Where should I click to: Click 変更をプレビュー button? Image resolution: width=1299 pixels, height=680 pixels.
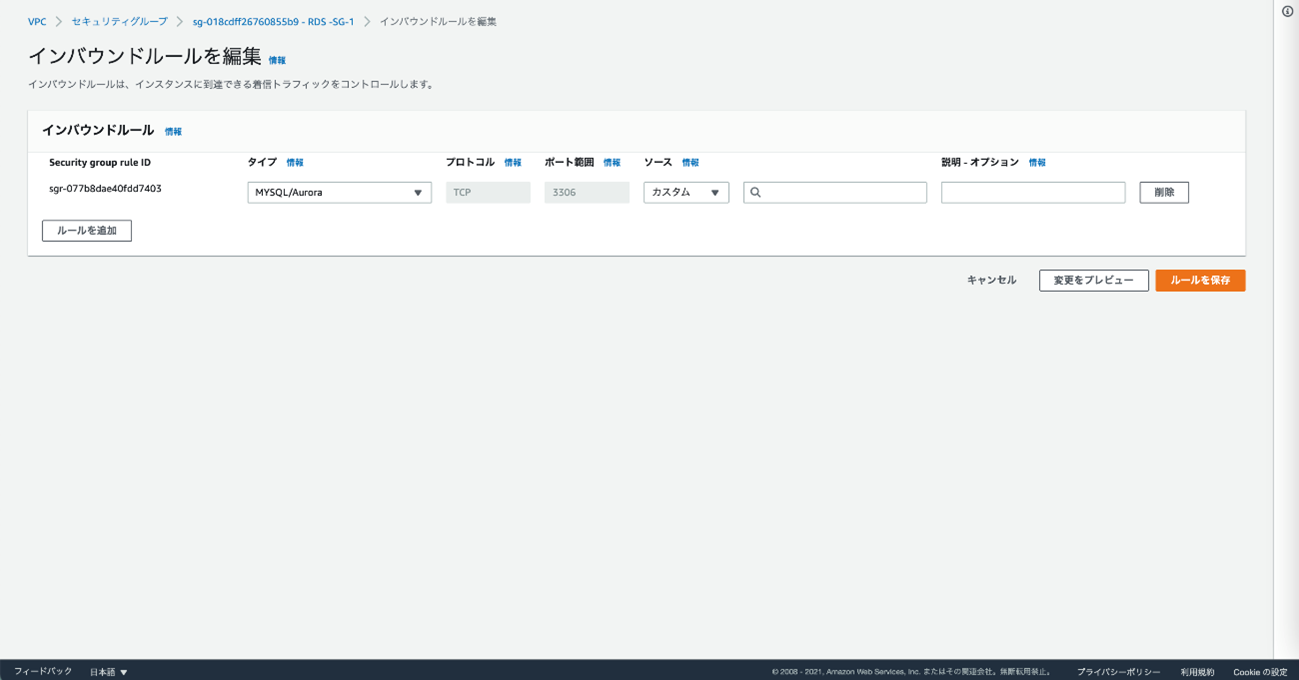pyautogui.click(x=1093, y=281)
